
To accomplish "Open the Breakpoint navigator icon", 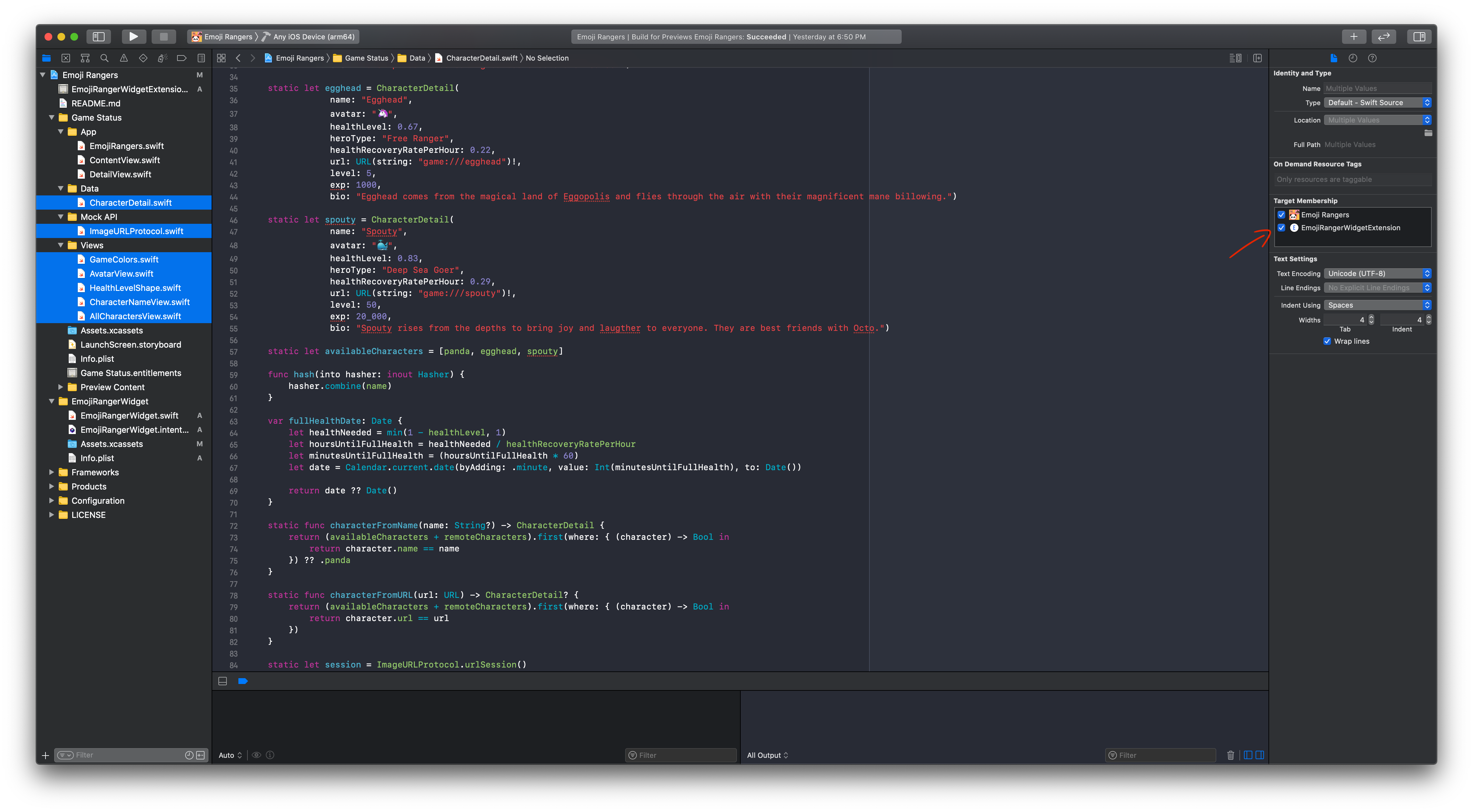I will (182, 58).
